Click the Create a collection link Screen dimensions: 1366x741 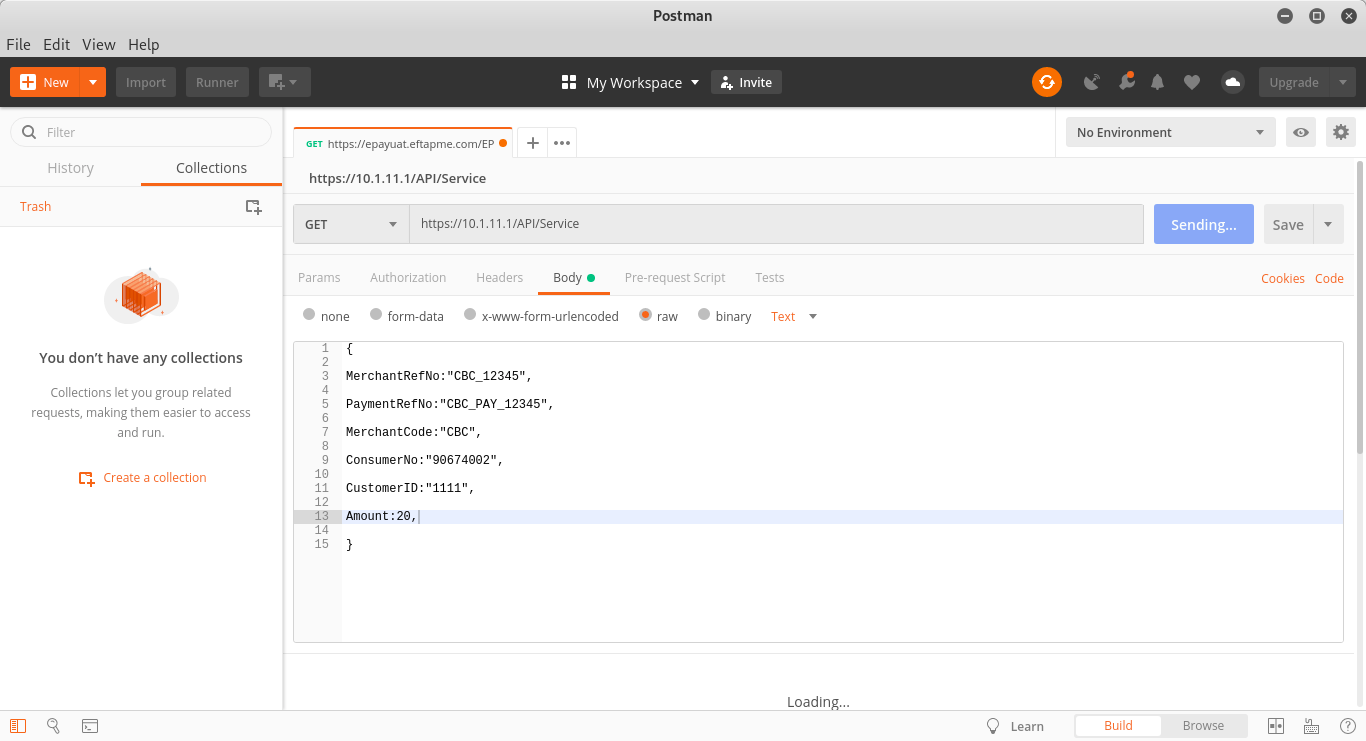click(x=143, y=478)
